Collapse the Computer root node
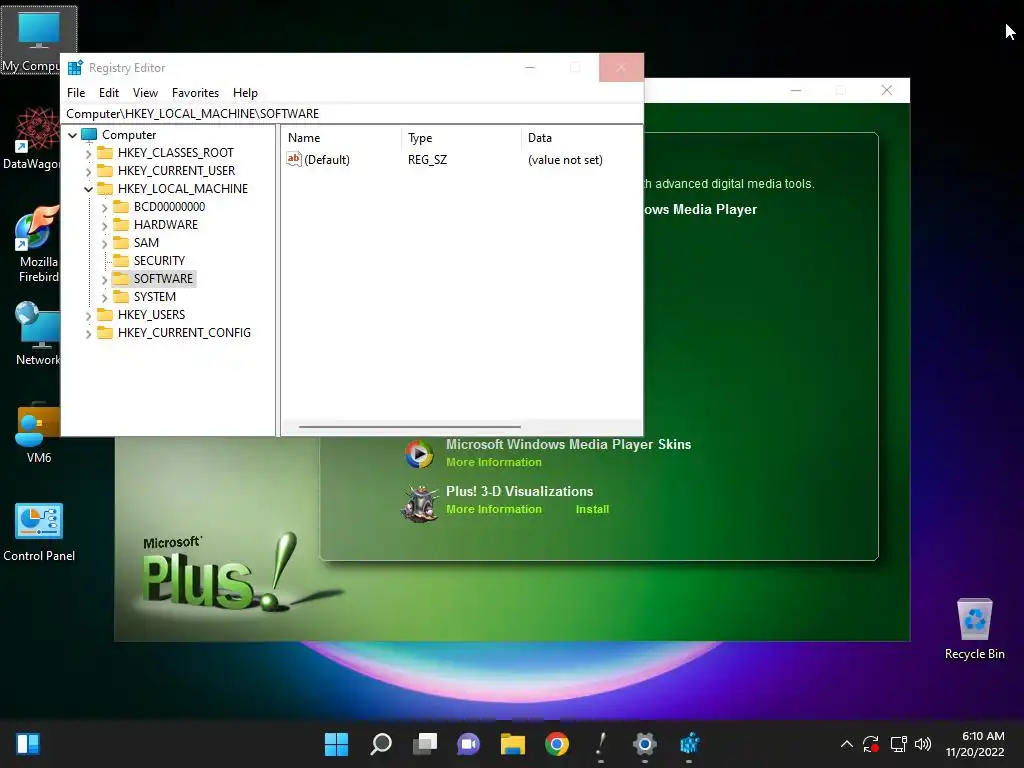1024x768 pixels. click(x=72, y=135)
